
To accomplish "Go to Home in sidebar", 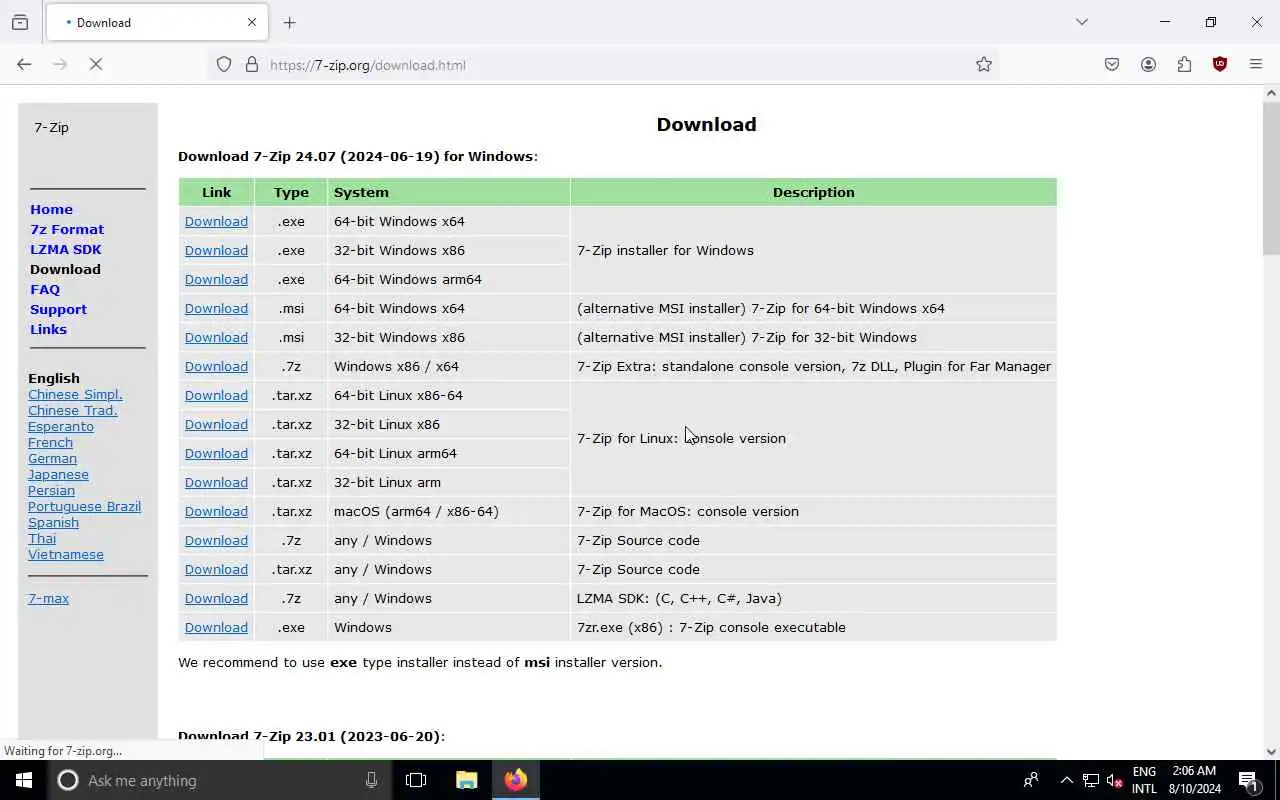I will pos(51,209).
